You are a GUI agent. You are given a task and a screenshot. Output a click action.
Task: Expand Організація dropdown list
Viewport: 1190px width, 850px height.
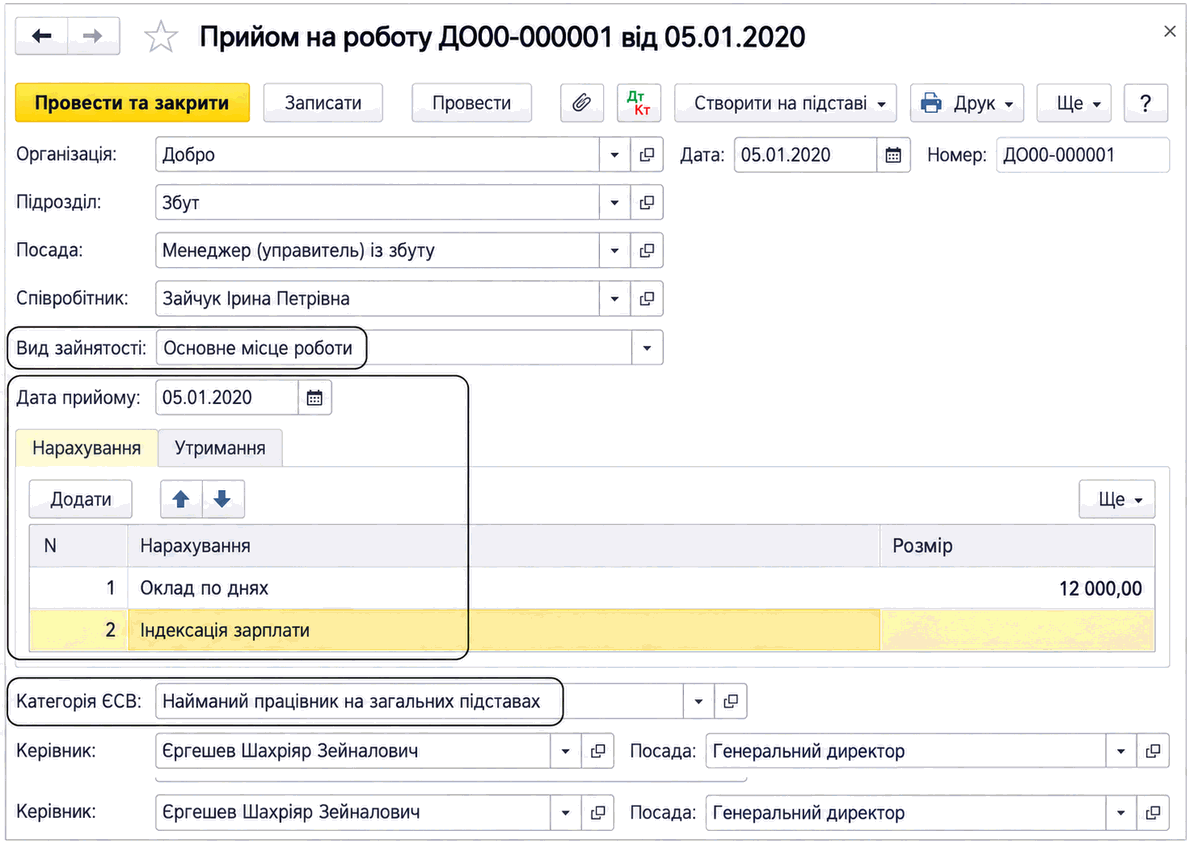coord(614,155)
